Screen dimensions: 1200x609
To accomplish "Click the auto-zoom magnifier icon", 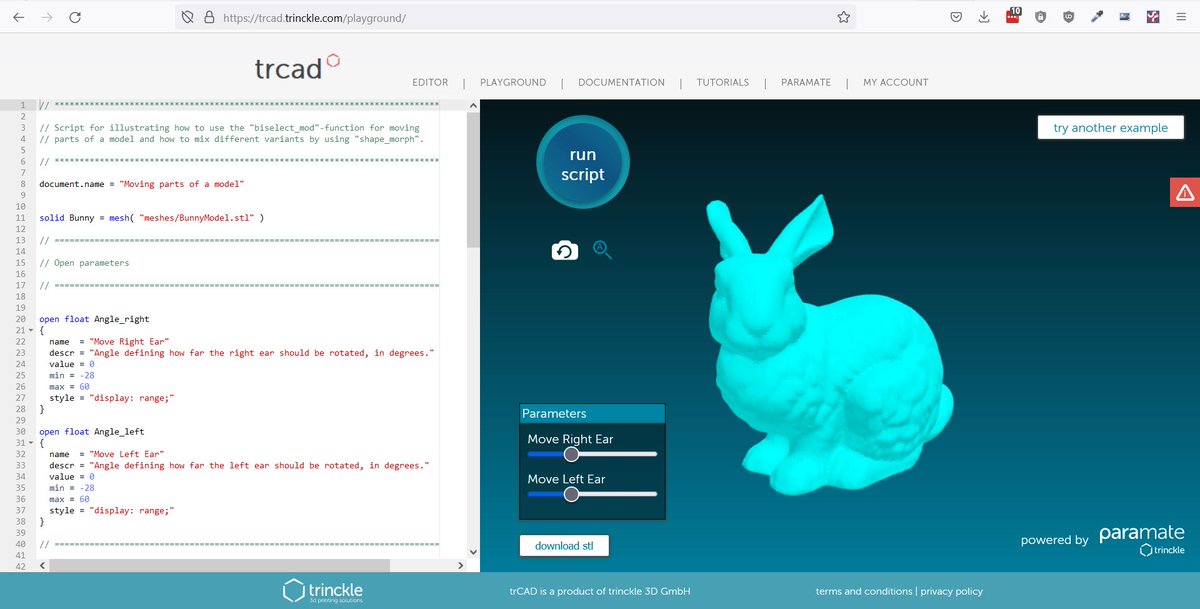I will (x=602, y=249).
